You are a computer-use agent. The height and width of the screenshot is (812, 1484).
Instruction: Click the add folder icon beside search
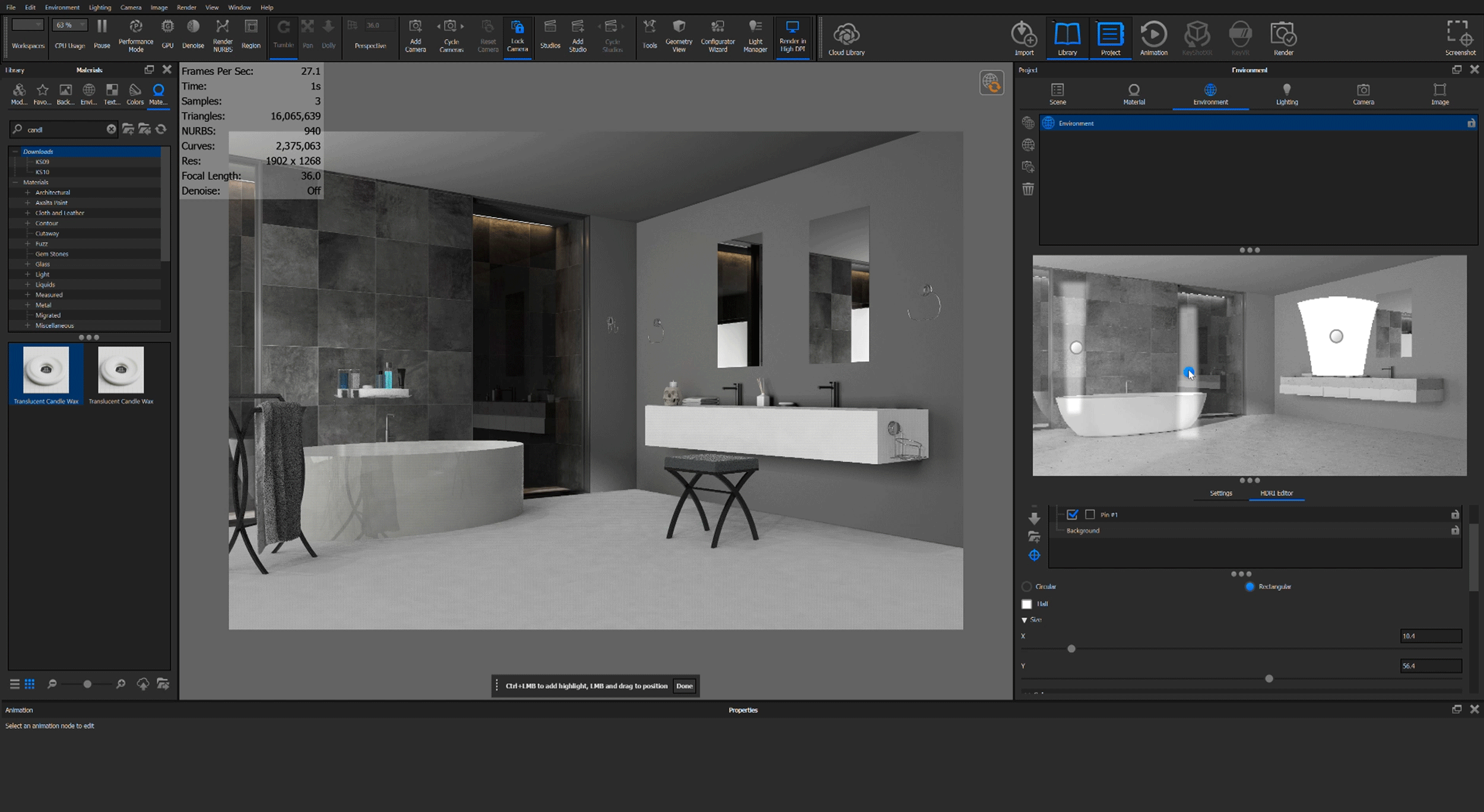[x=128, y=129]
